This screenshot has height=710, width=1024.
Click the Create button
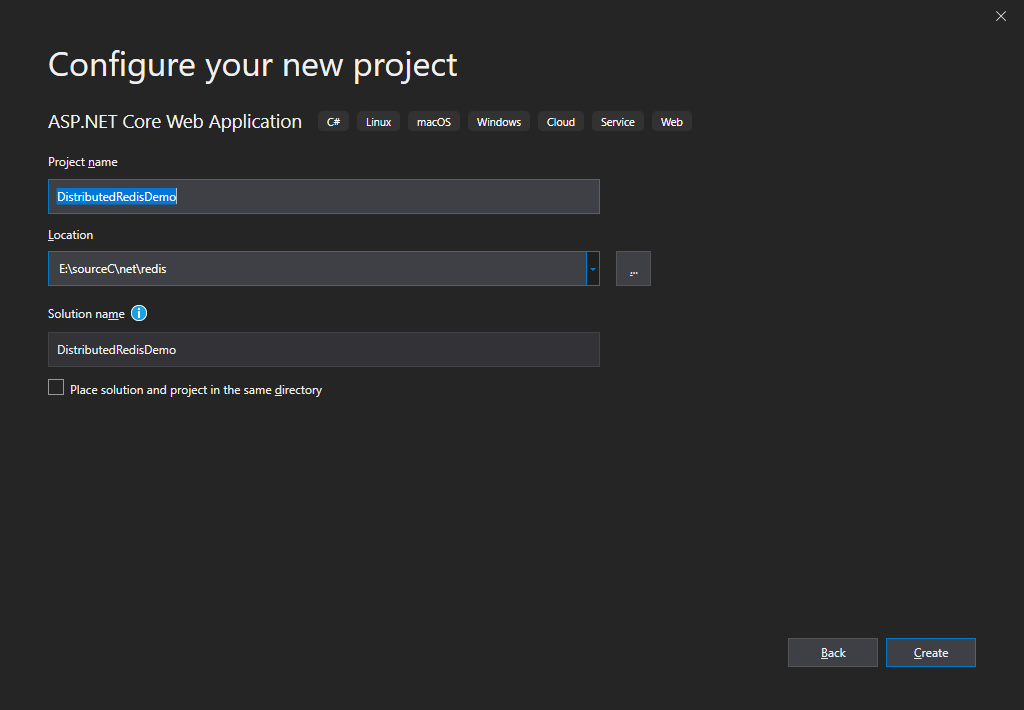pos(931,653)
